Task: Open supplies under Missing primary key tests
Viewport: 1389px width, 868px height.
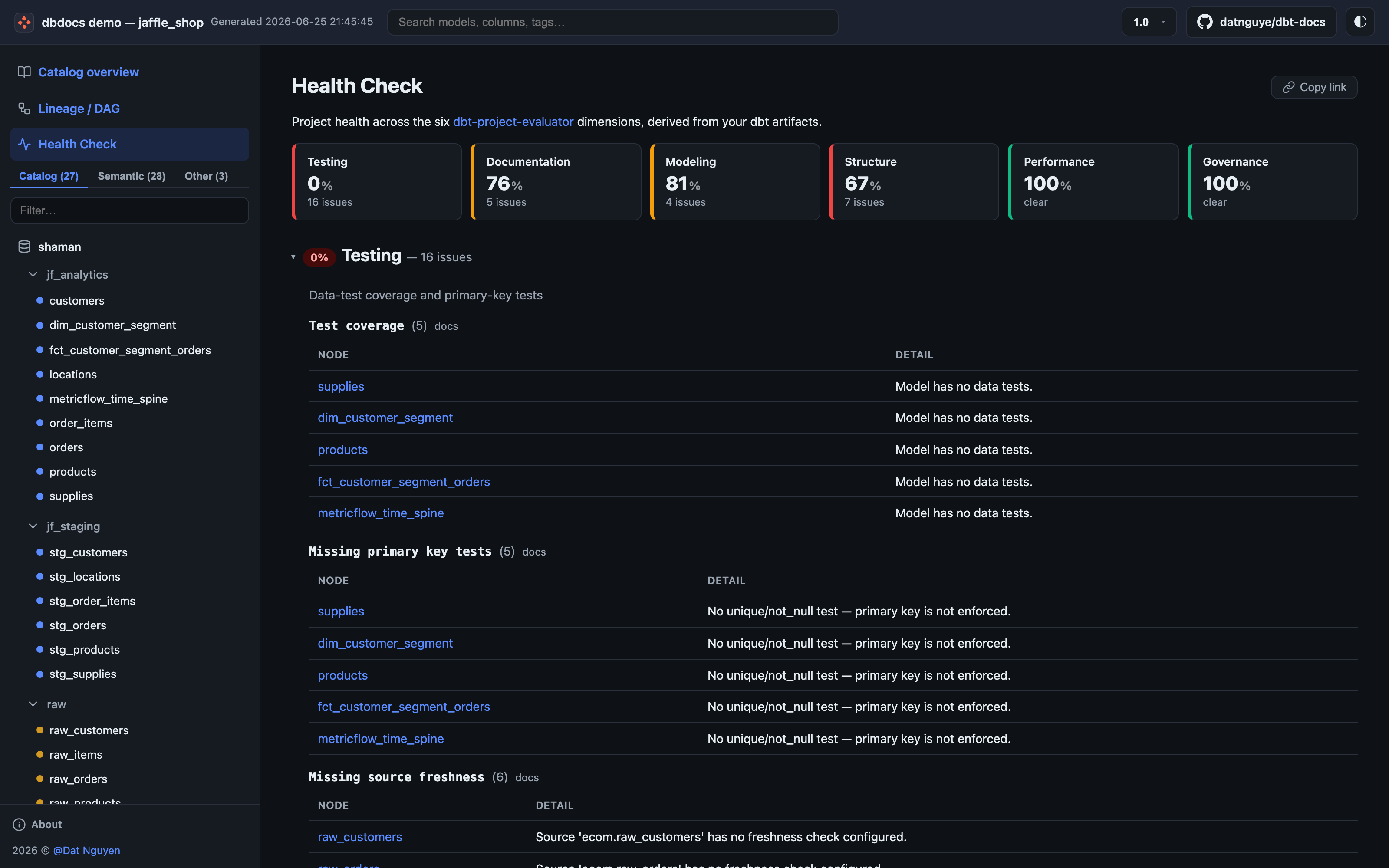Action: pyautogui.click(x=341, y=612)
